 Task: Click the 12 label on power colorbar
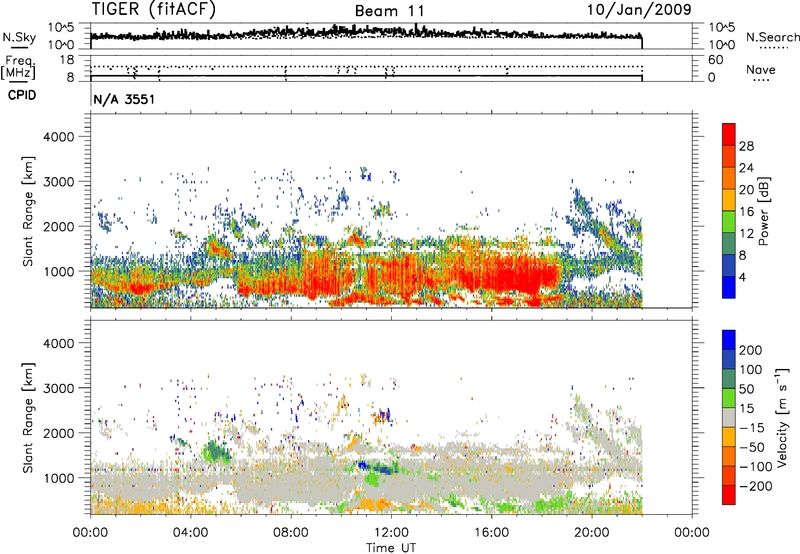click(x=746, y=234)
